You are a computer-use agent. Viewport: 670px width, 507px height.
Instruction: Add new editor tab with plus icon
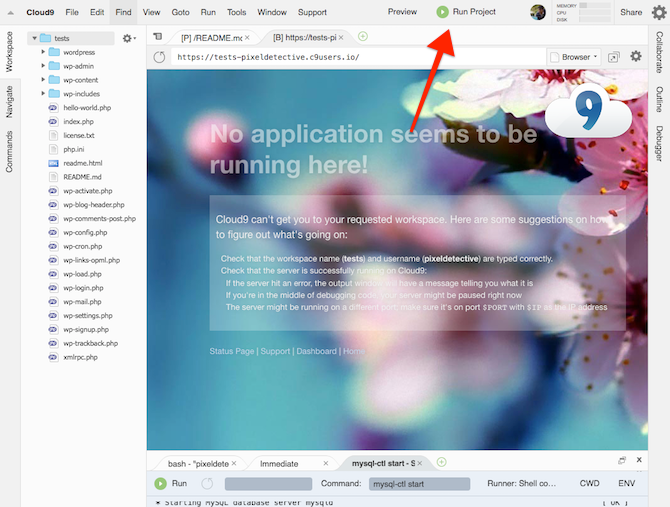(x=363, y=36)
